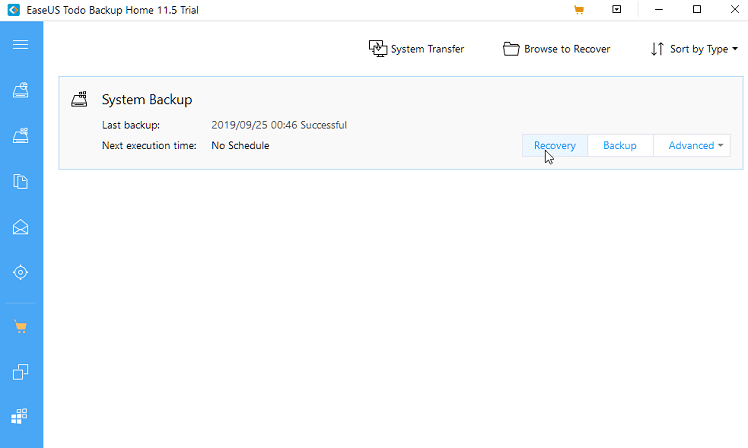The height and width of the screenshot is (448, 748).
Task: Open the Tools grid icon in sidebar
Action: [x=20, y=416]
